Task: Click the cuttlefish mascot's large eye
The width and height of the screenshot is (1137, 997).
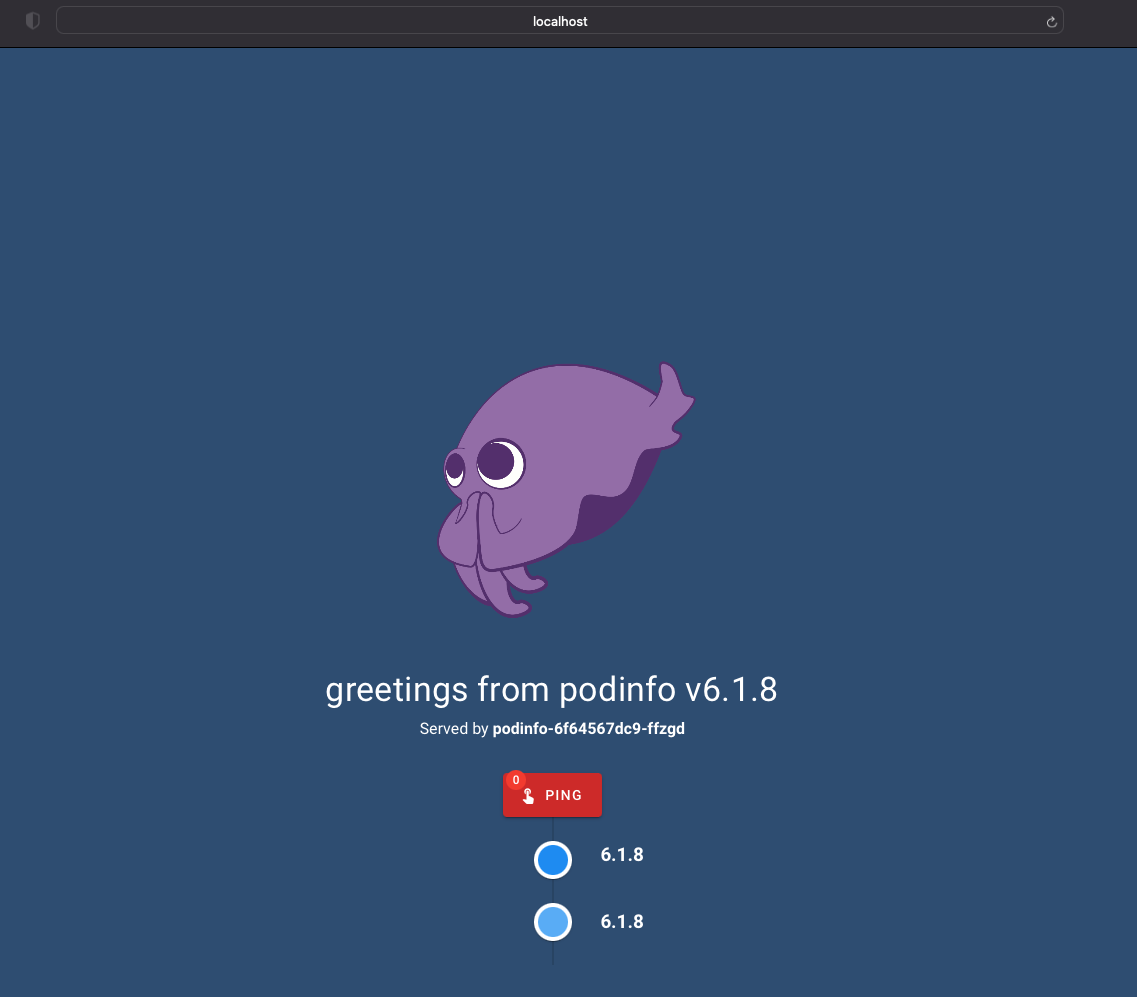Action: click(499, 462)
